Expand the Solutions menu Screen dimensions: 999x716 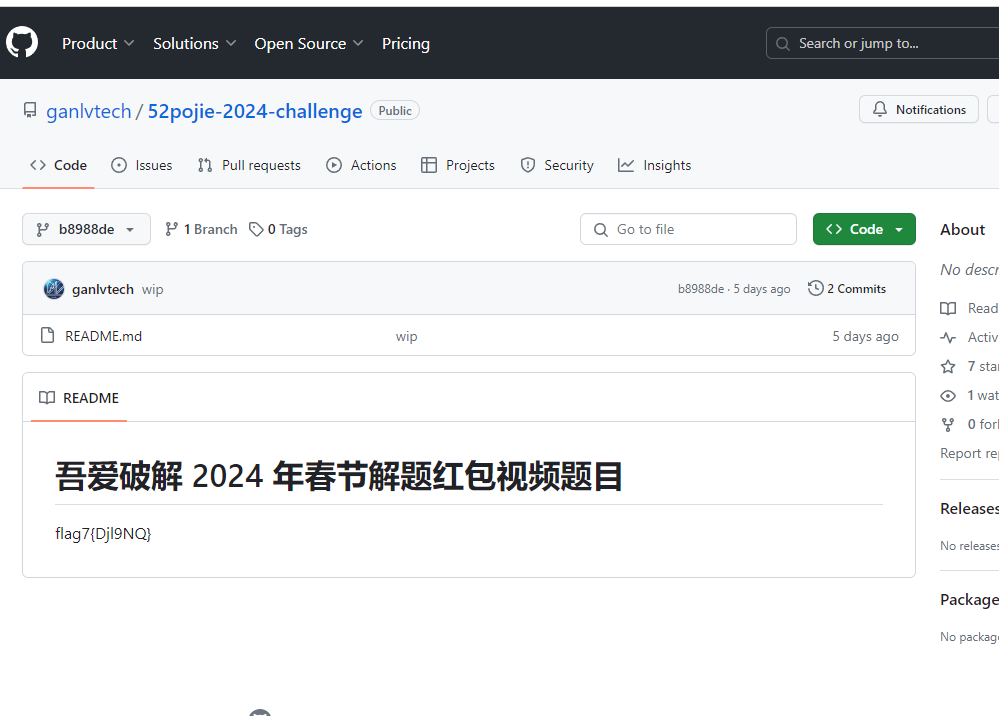coord(194,43)
